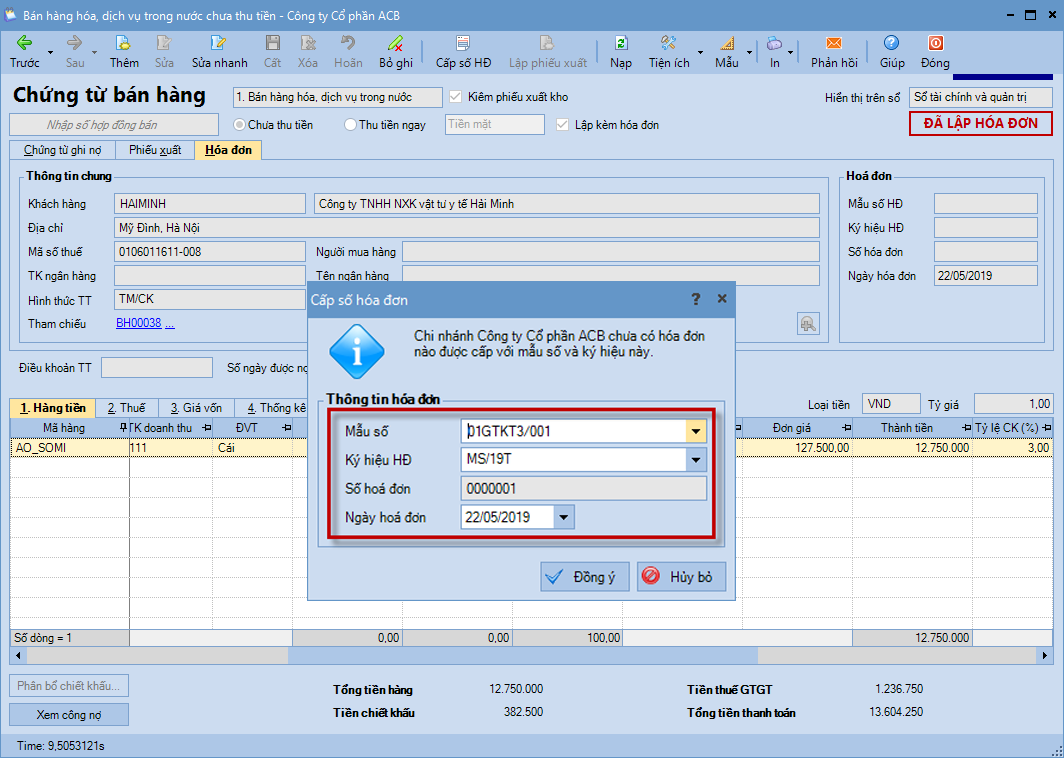Open the In print dropdown arrow
Image resolution: width=1064 pixels, height=758 pixels.
point(791,53)
